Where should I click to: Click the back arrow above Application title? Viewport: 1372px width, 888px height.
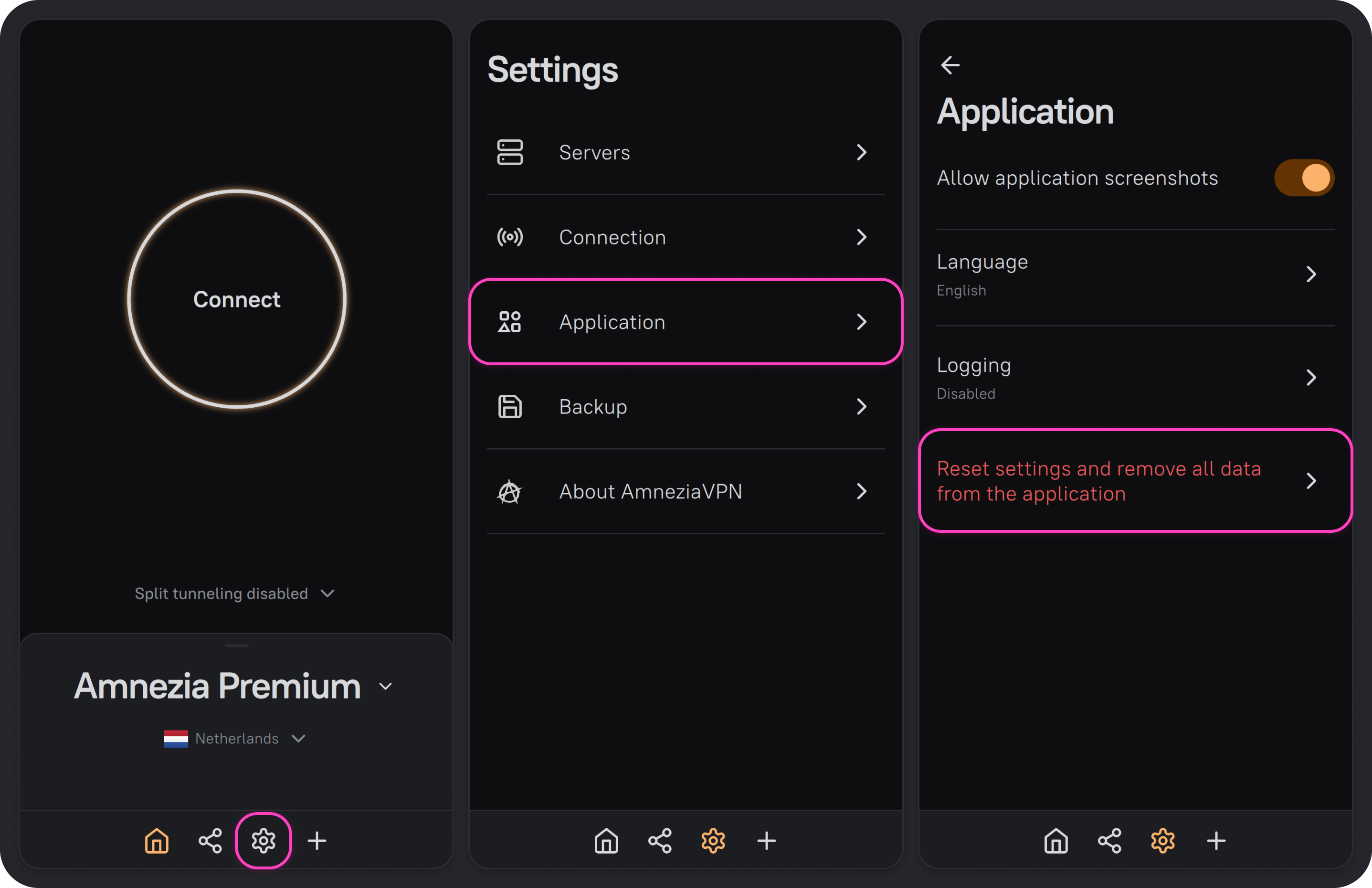[950, 65]
